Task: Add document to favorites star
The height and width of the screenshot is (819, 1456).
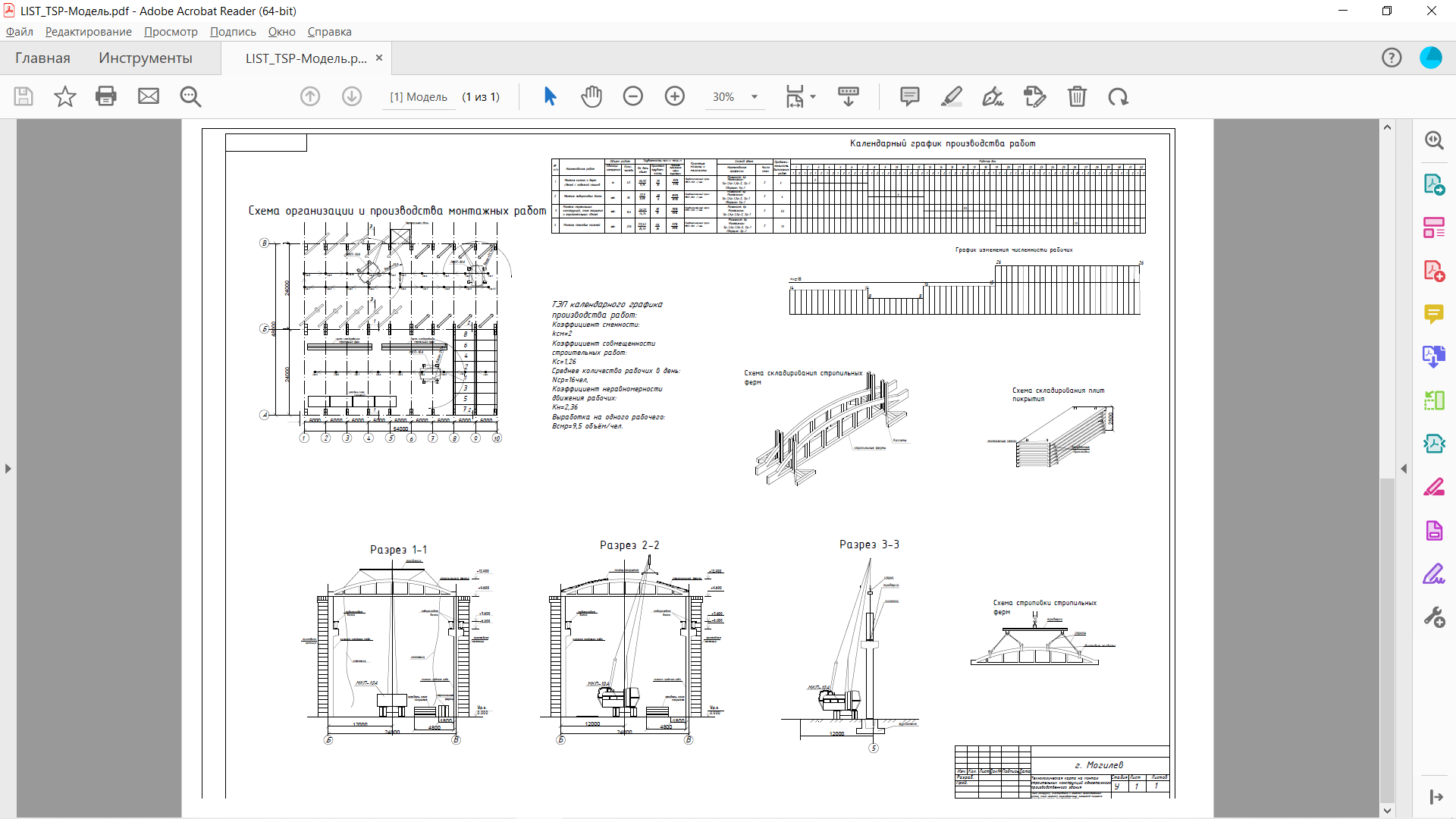Action: pyautogui.click(x=65, y=96)
